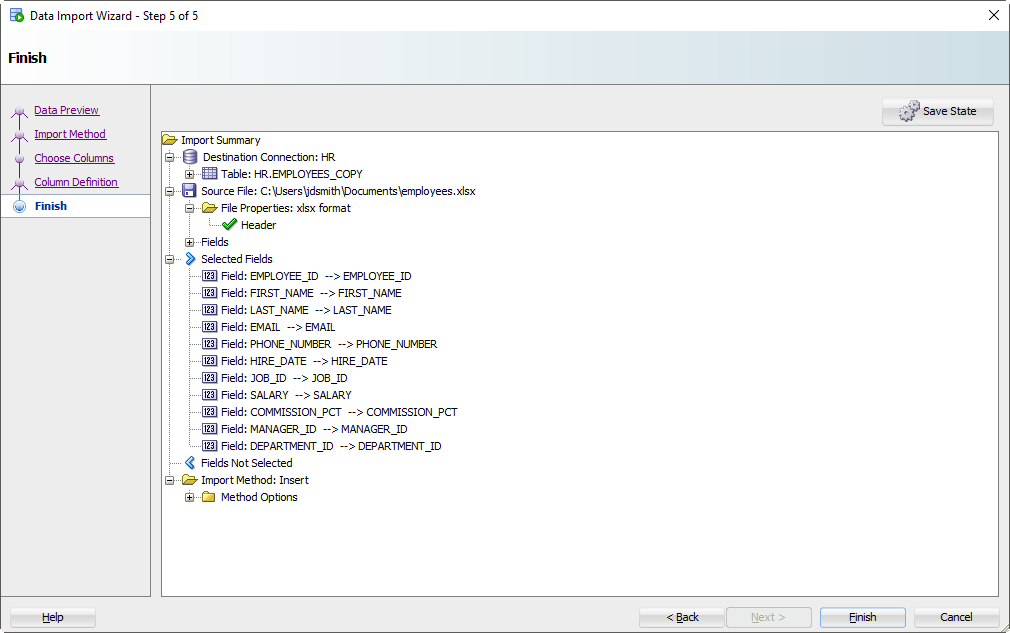
Task: Select the Method Options label
Action: click(x=259, y=497)
